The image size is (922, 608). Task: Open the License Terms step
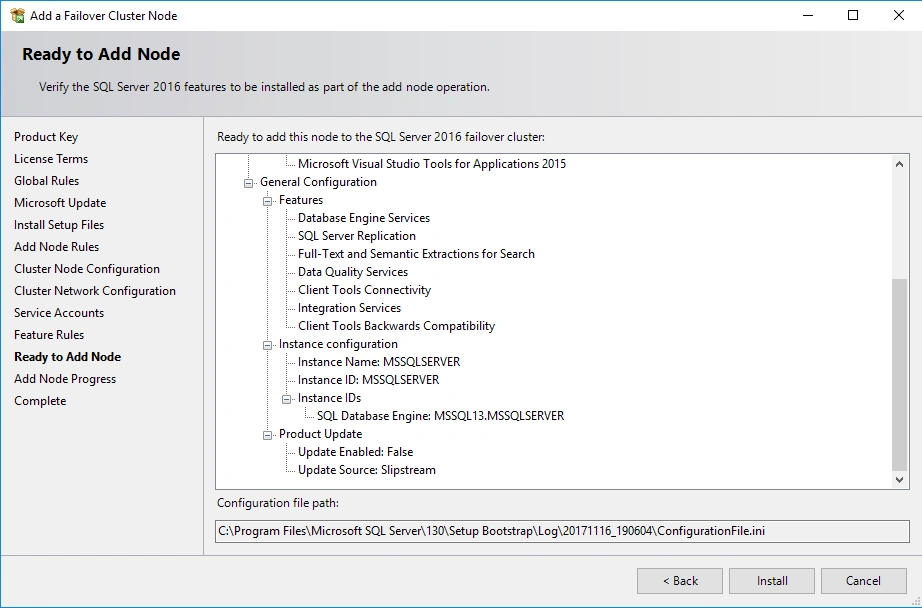pos(51,159)
